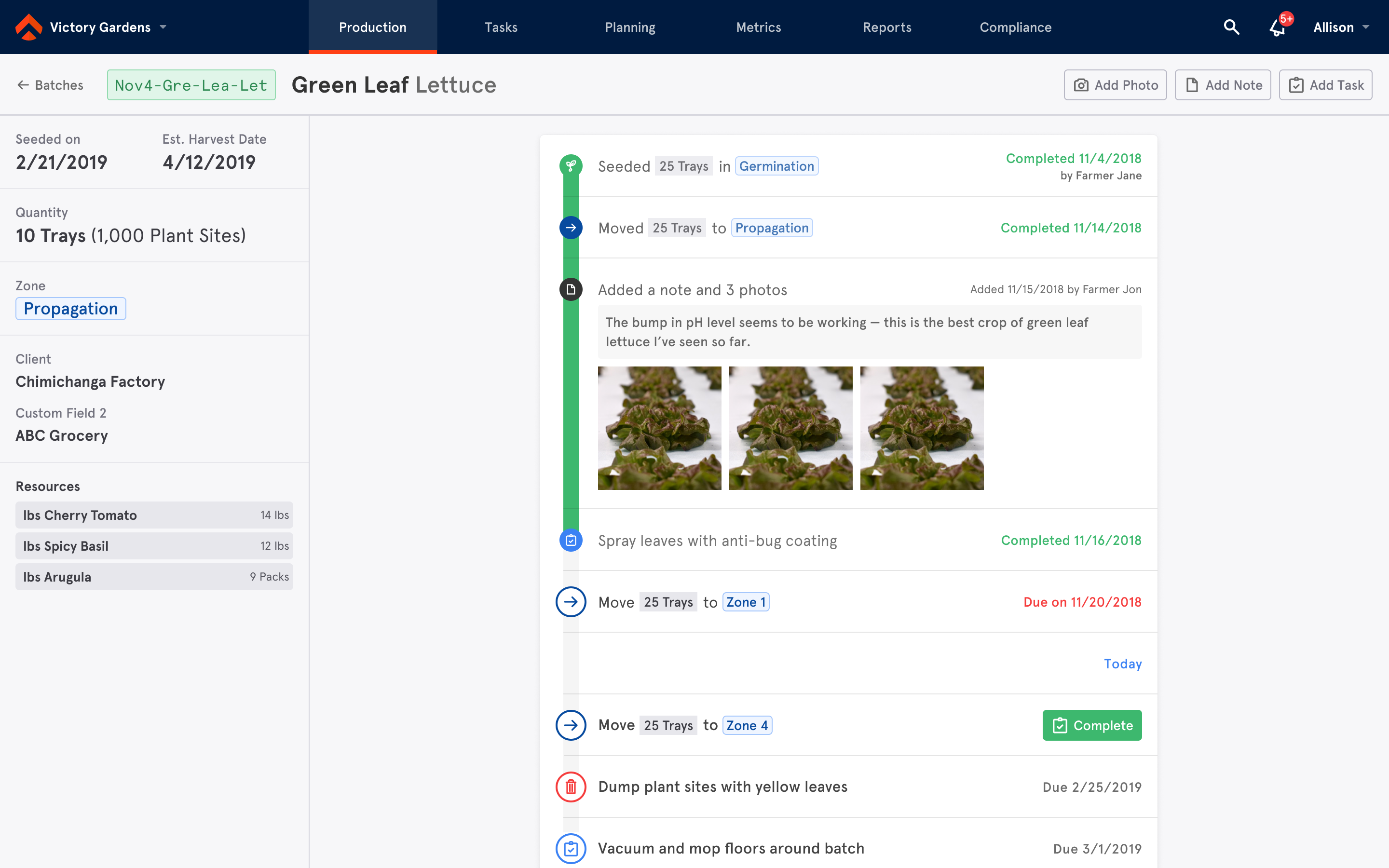Click the green seeded sprout timeline icon

(571, 166)
